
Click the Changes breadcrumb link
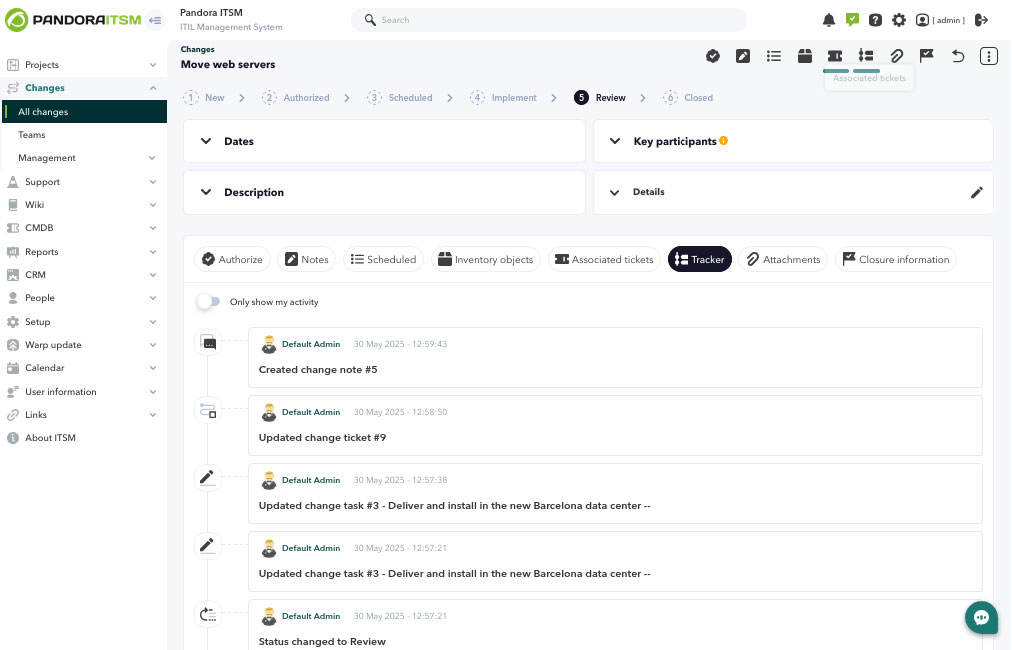(197, 49)
